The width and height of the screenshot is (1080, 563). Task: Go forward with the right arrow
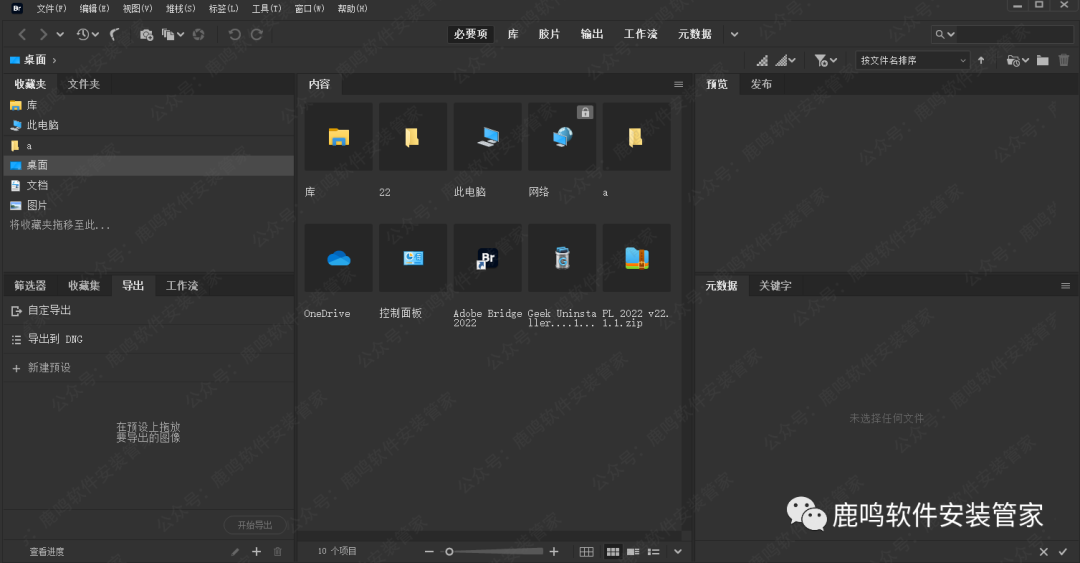[x=43, y=34]
